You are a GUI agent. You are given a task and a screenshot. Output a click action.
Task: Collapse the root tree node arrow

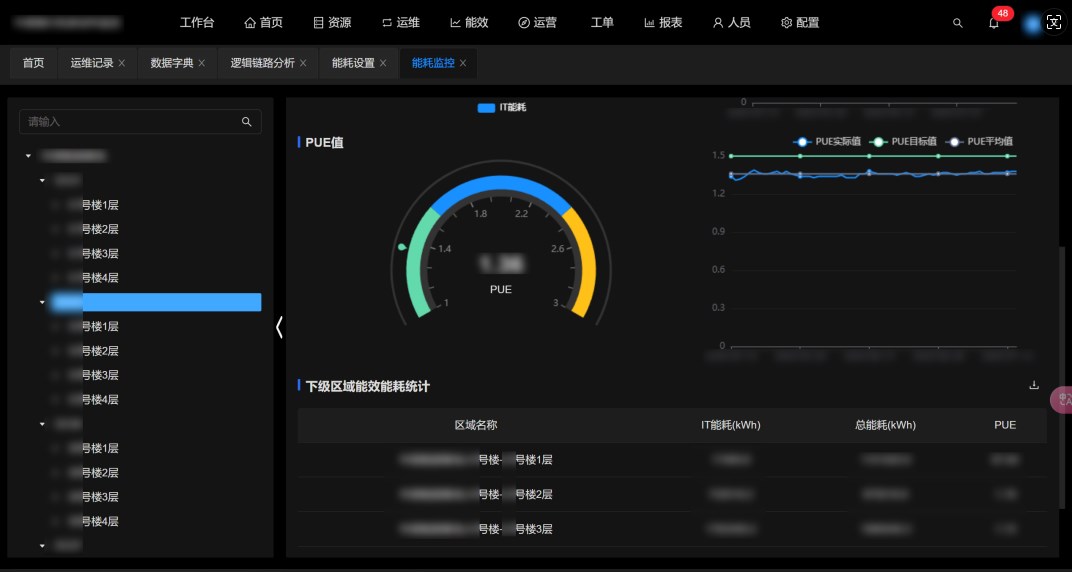pos(30,156)
